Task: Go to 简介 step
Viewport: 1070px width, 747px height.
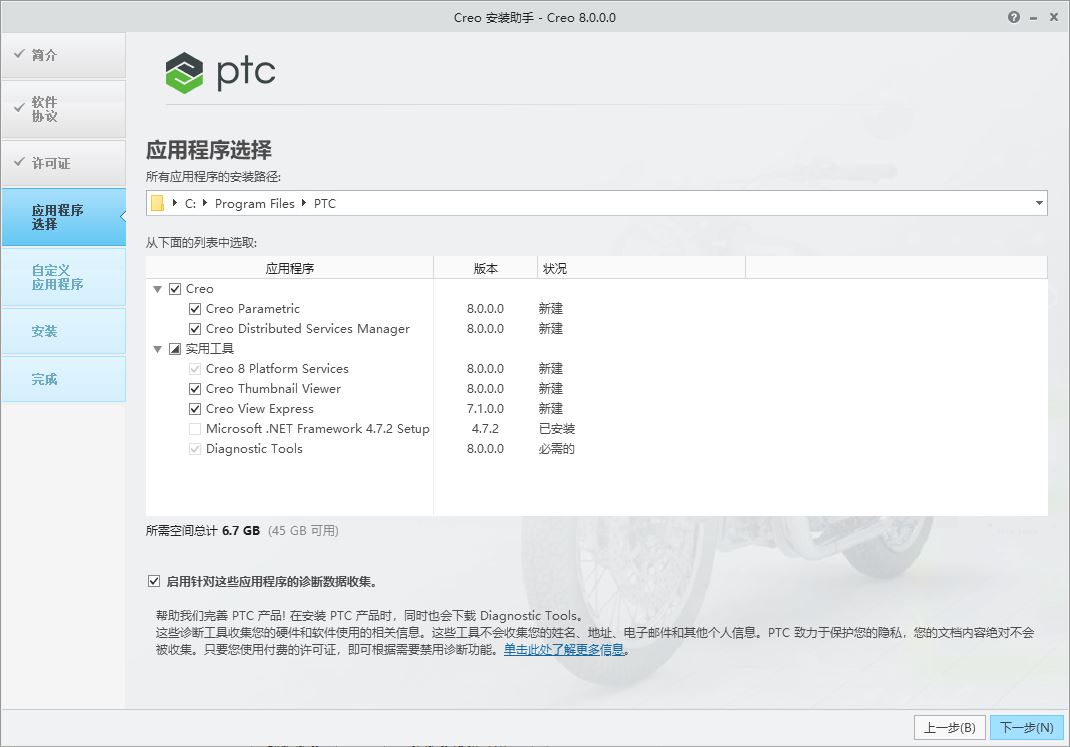Action: tap(63, 55)
